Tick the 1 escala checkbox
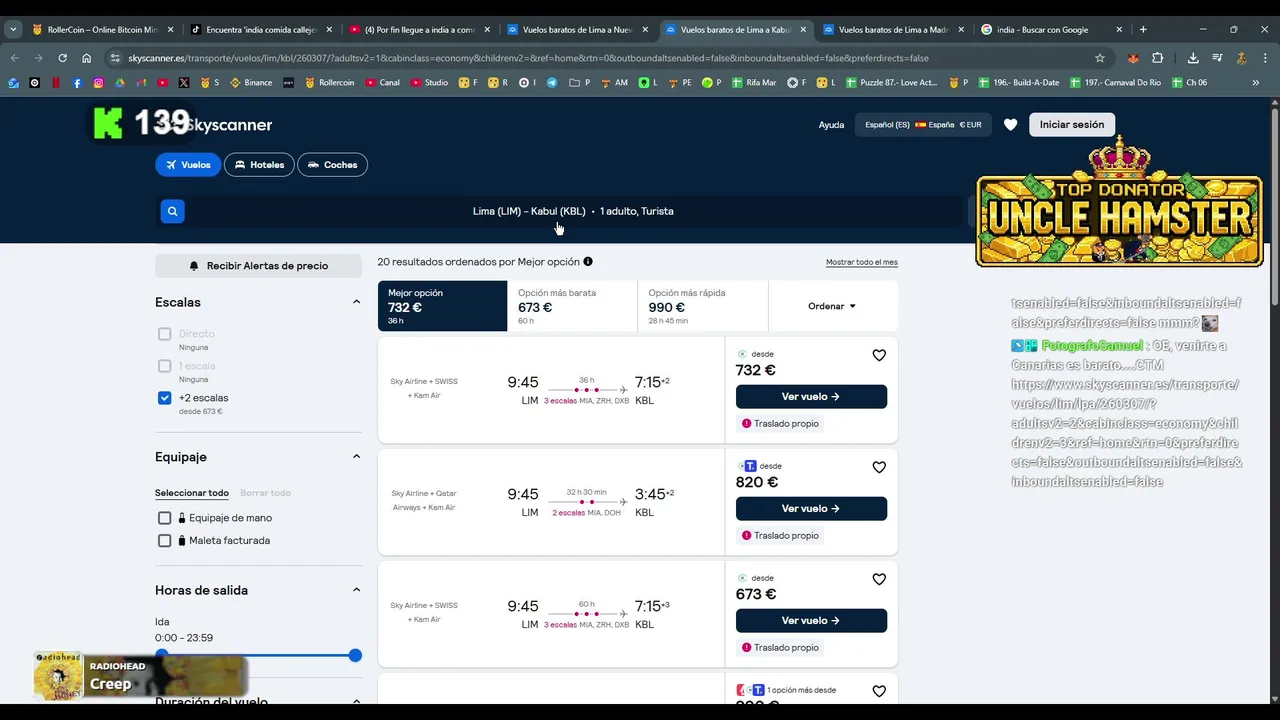Screen dimensions: 1280x720 [165, 366]
